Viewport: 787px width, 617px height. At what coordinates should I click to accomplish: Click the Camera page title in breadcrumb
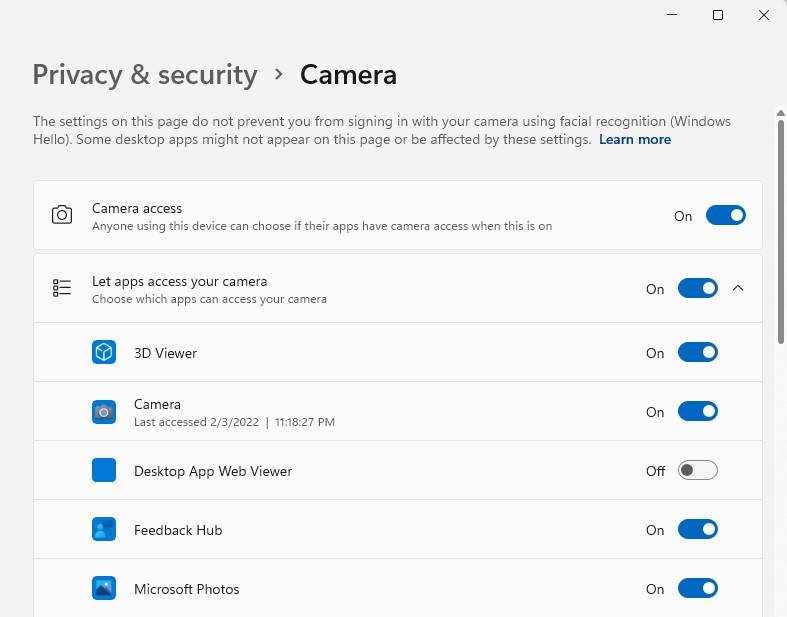[x=348, y=75]
